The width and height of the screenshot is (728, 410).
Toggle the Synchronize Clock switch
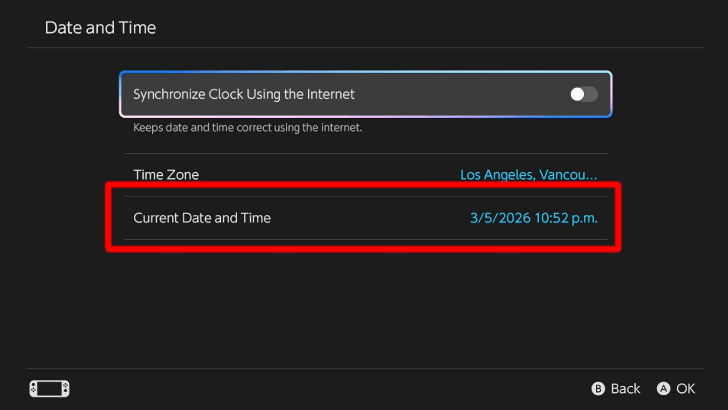click(x=583, y=94)
